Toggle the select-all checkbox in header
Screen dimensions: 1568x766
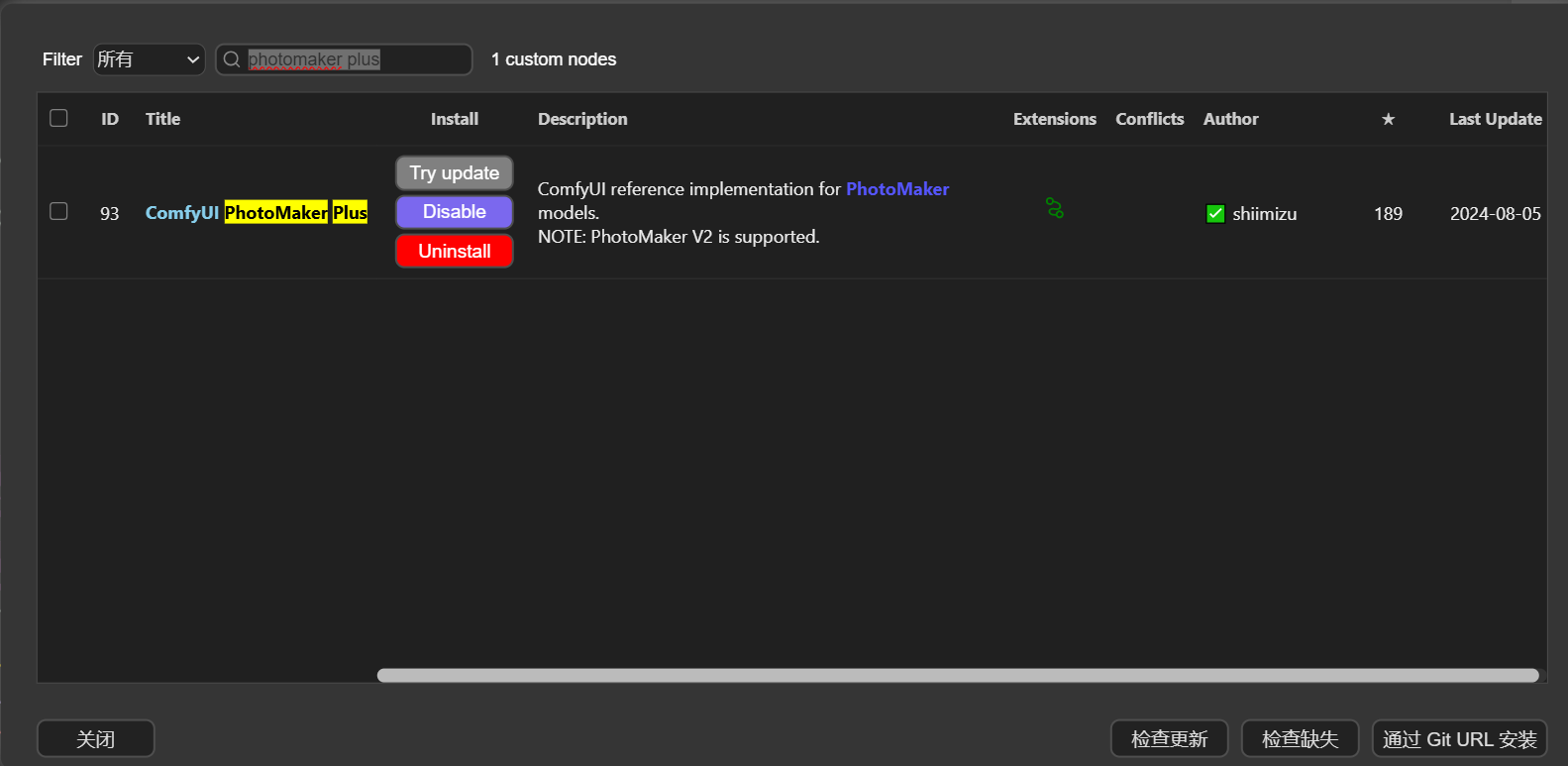(59, 118)
